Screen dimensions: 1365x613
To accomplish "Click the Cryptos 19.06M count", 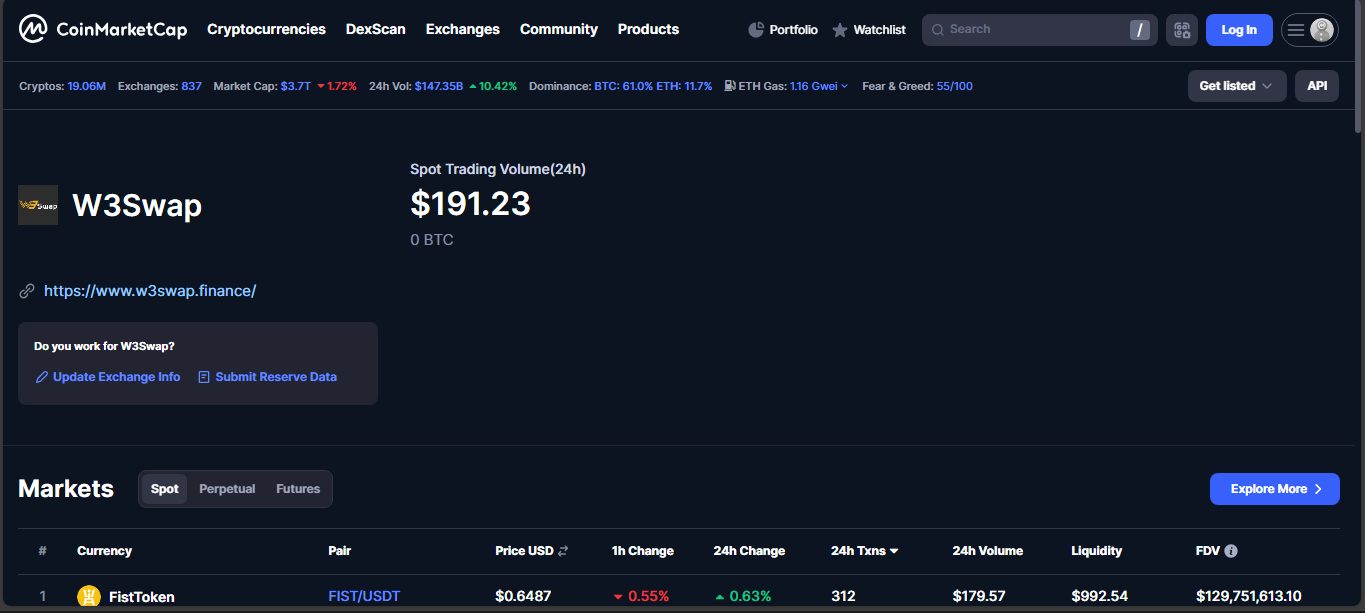I will (x=86, y=86).
